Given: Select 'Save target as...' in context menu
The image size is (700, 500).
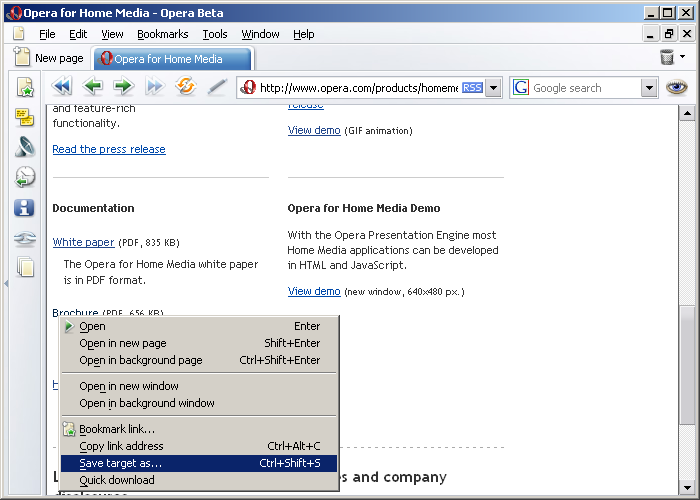Looking at the screenshot, I should pos(120,463).
